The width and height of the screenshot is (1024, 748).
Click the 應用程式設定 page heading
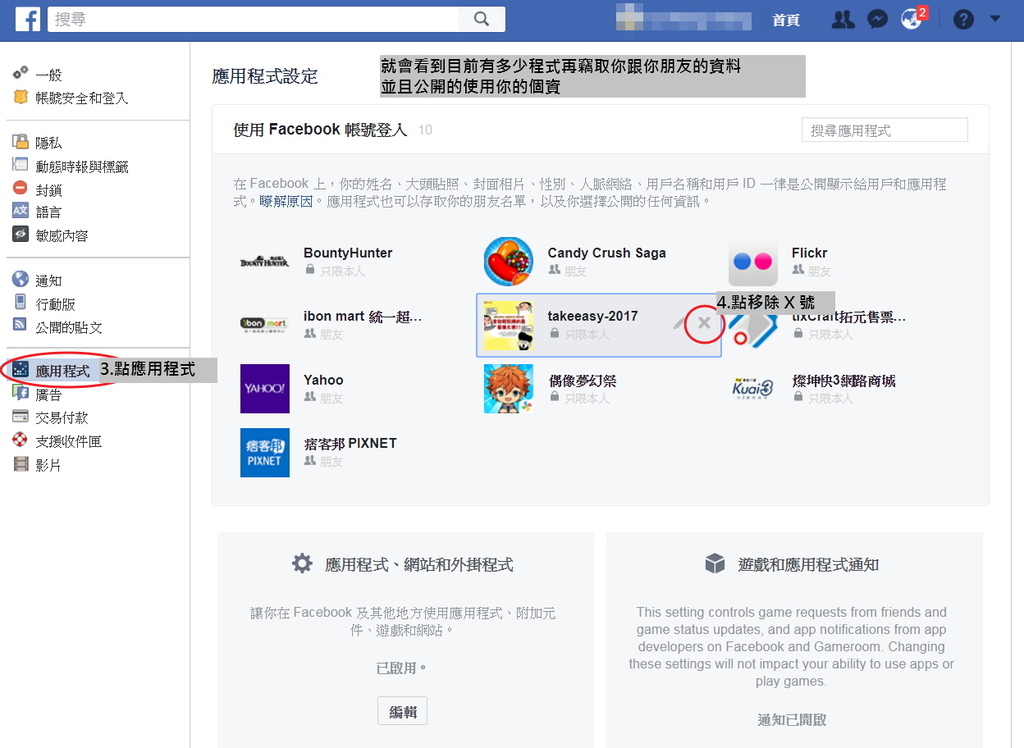(264, 76)
